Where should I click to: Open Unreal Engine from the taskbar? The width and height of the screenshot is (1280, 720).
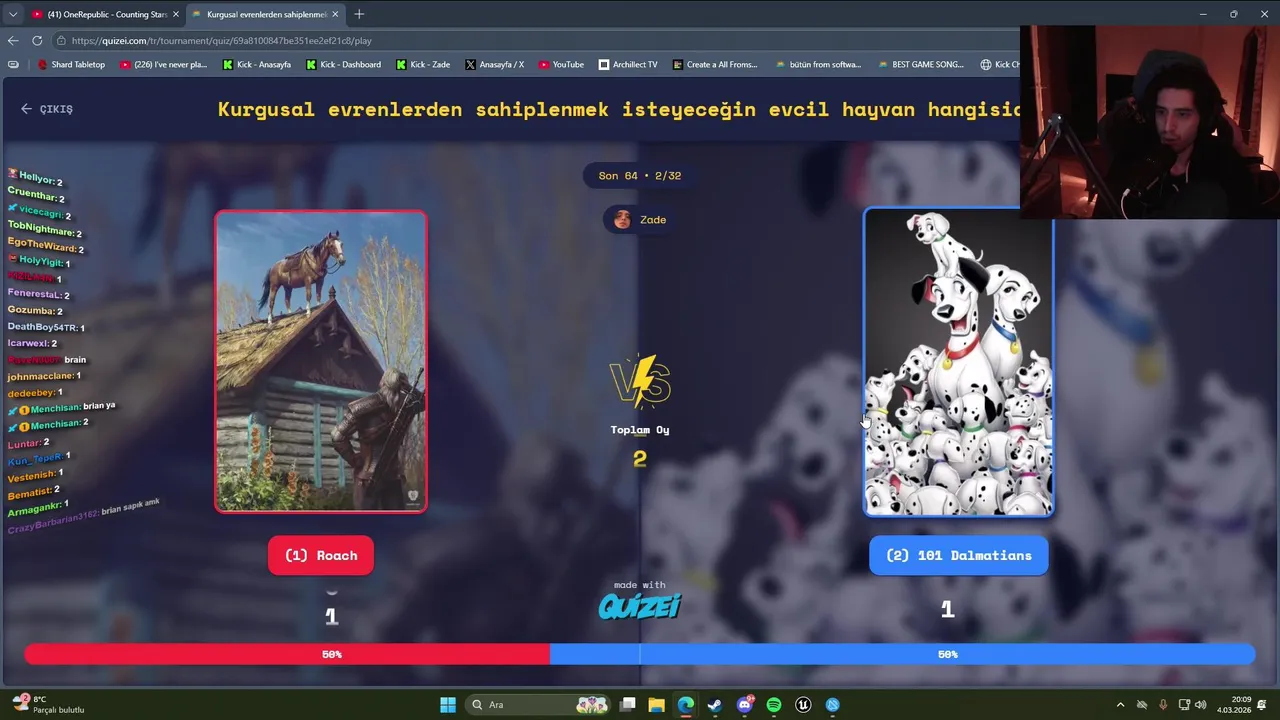(803, 705)
